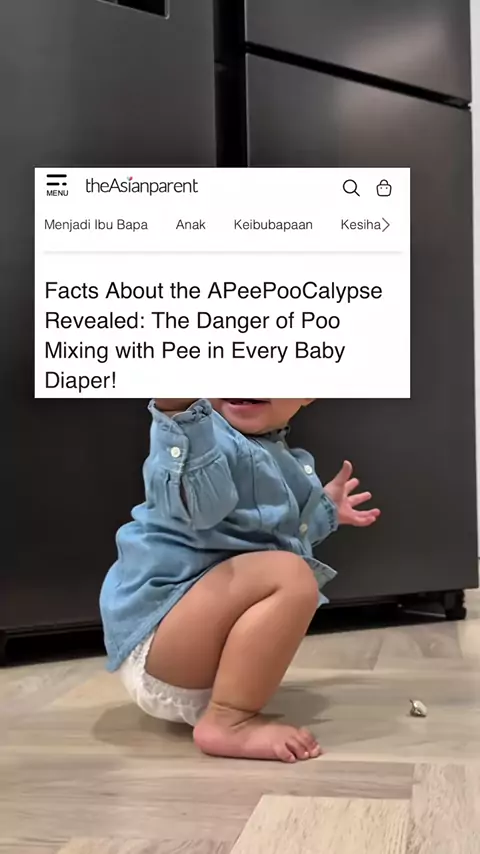Viewport: 480px width, 854px height.
Task: Tap the baby's bare foot on the floor
Action: tap(256, 734)
